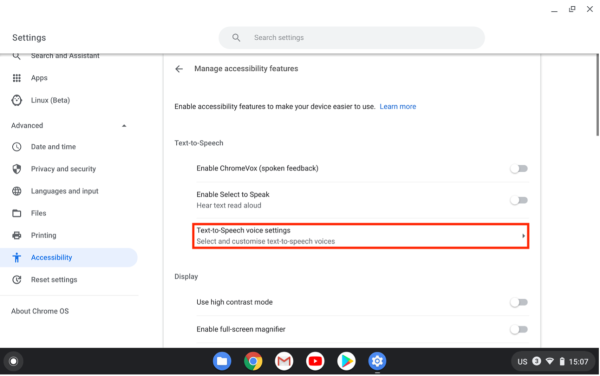
Task: Click the printer icon next to Printing
Action: click(x=16, y=235)
